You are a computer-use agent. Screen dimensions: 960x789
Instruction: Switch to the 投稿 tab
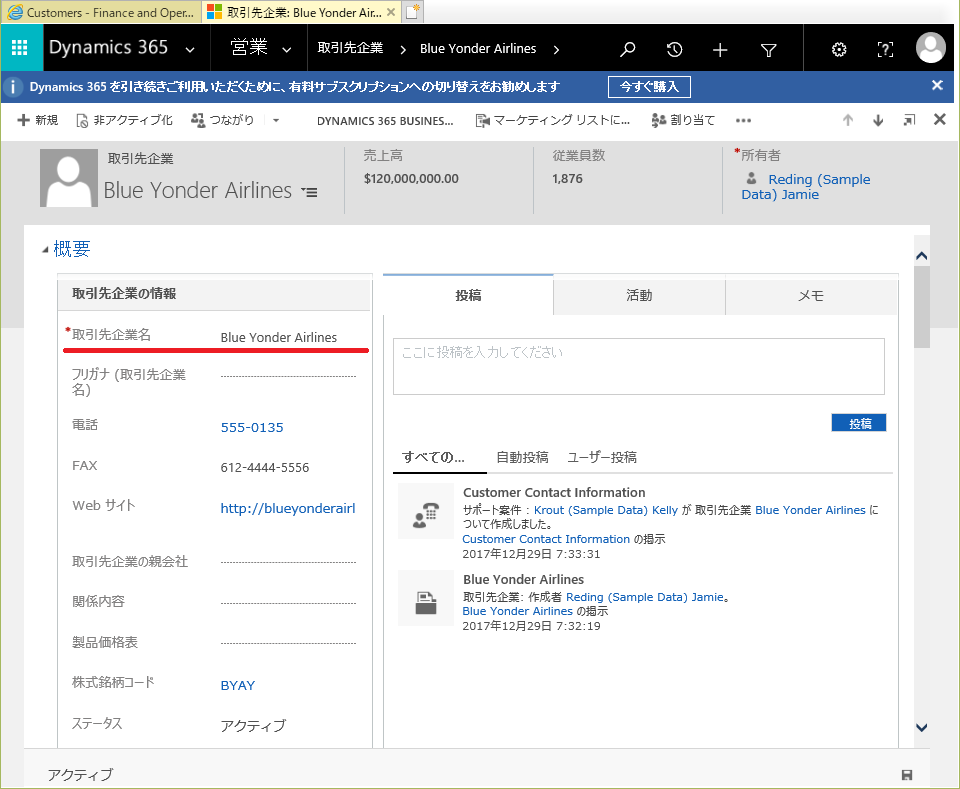point(468,295)
